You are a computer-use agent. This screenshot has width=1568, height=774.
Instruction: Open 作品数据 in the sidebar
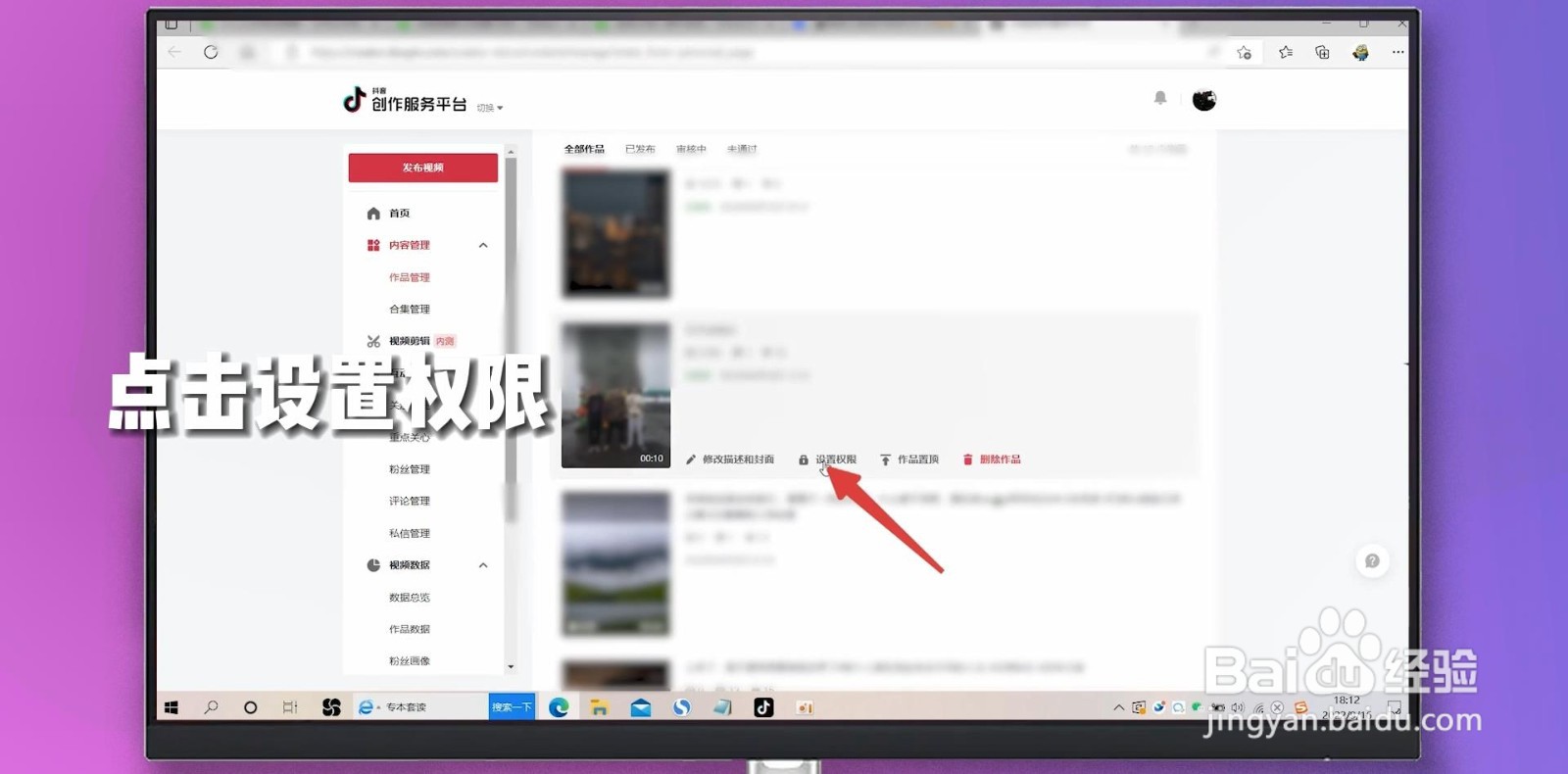pyautogui.click(x=410, y=629)
